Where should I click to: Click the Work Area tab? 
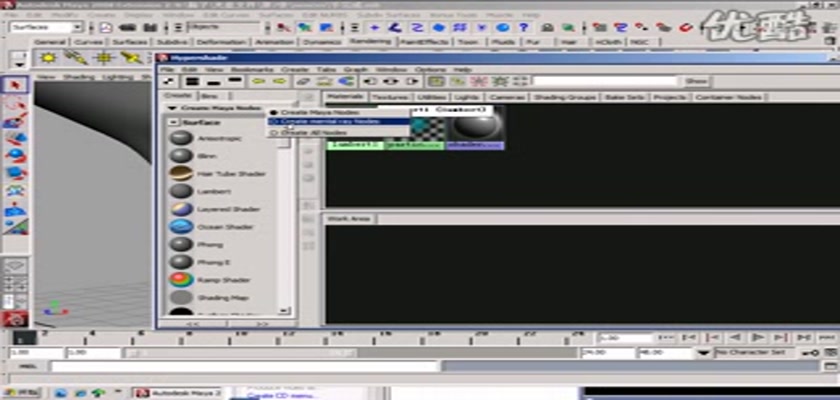(349, 218)
